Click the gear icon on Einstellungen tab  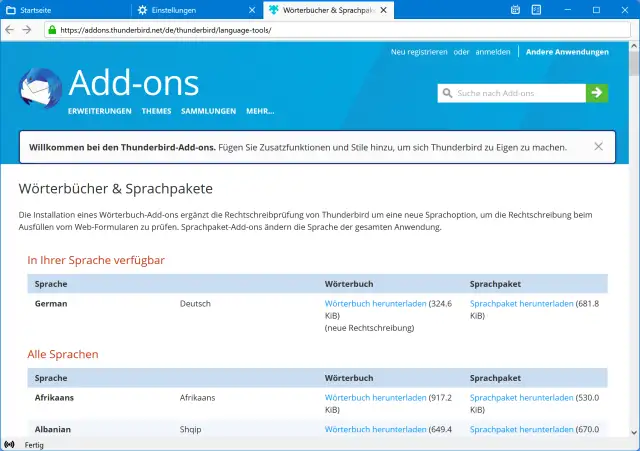(142, 10)
